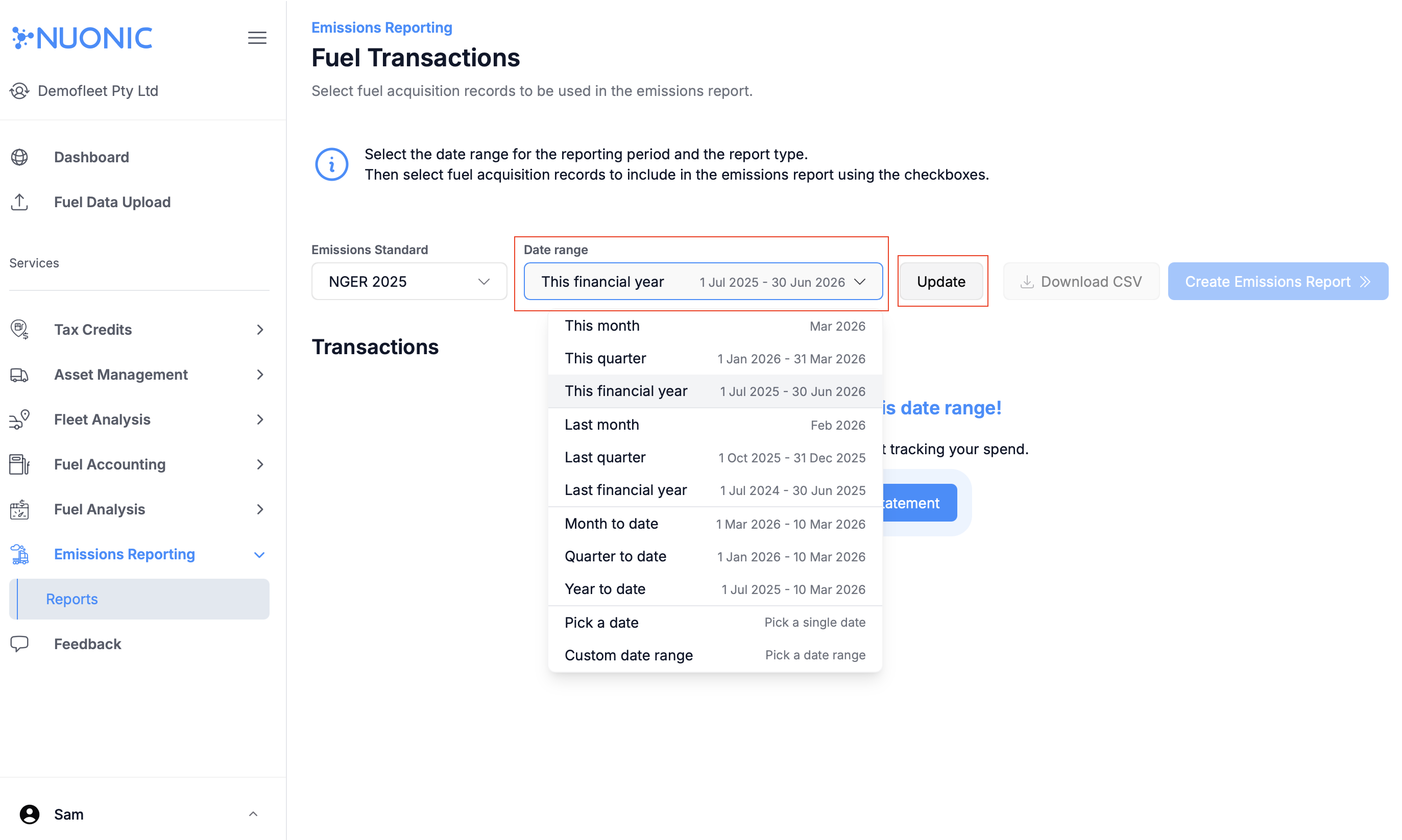The image size is (1402, 840).
Task: Click the Emissions Reporting breadcrumb link
Action: point(381,27)
